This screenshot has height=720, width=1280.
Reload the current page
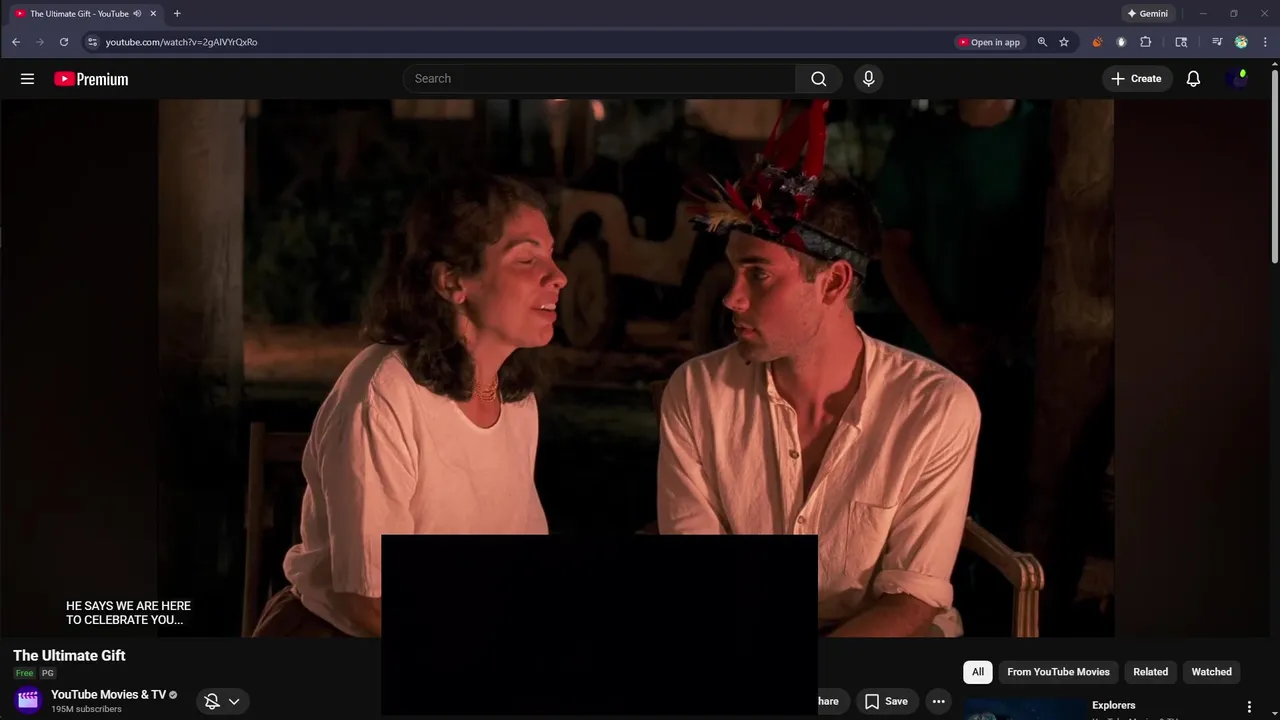coord(64,42)
